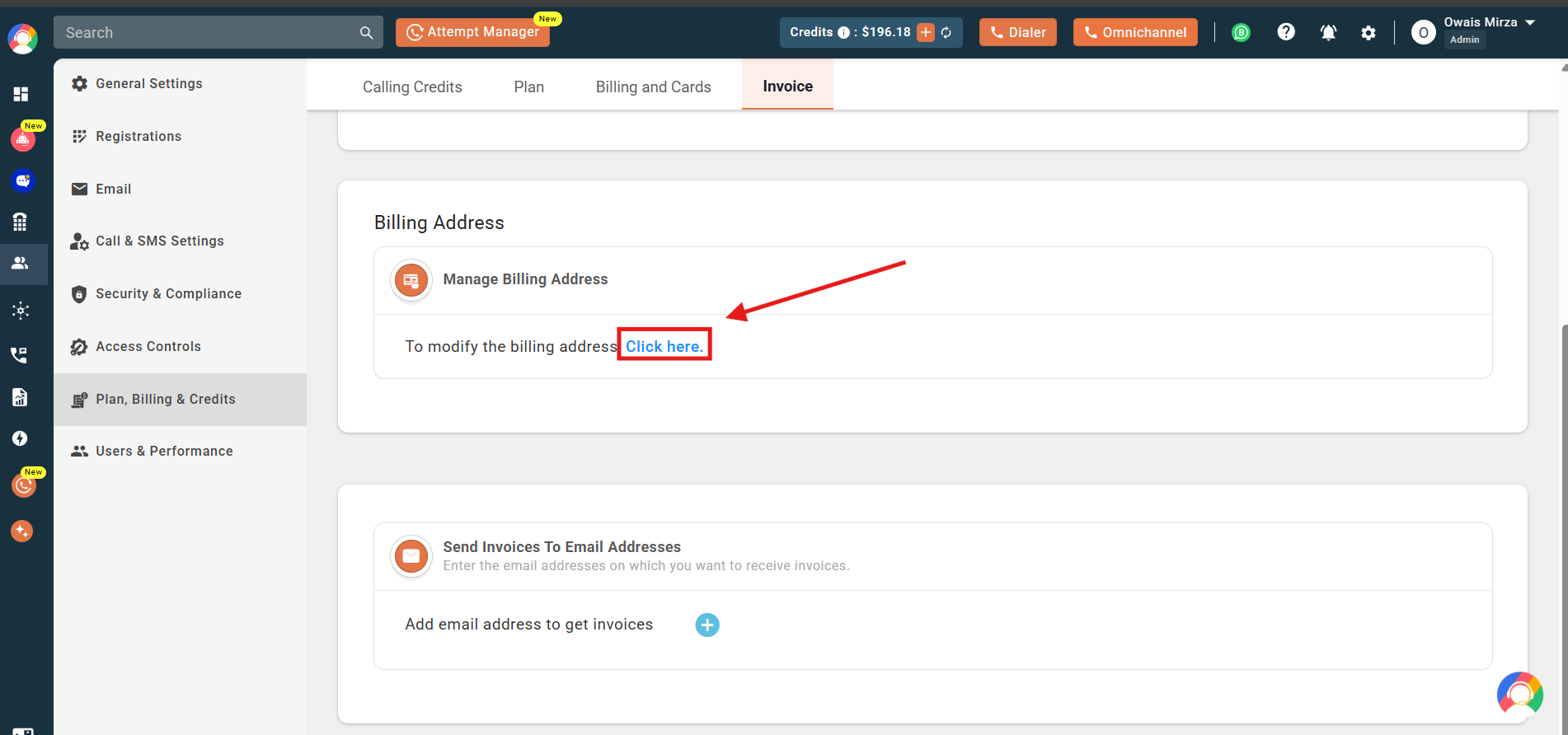Open the blue chat bubble icon in left rail
The image size is (1568, 735).
[x=22, y=180]
